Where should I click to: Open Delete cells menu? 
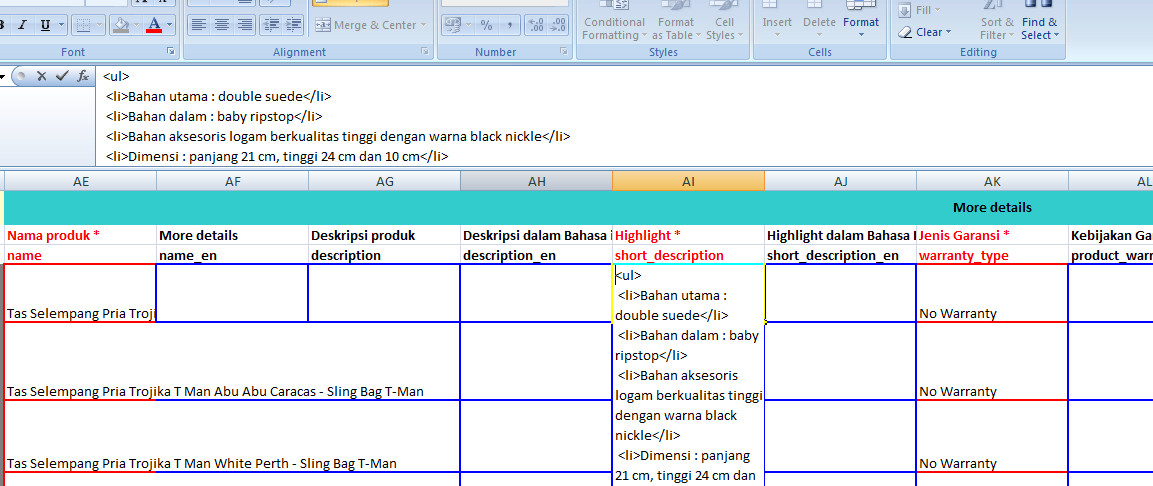pyautogui.click(x=819, y=21)
